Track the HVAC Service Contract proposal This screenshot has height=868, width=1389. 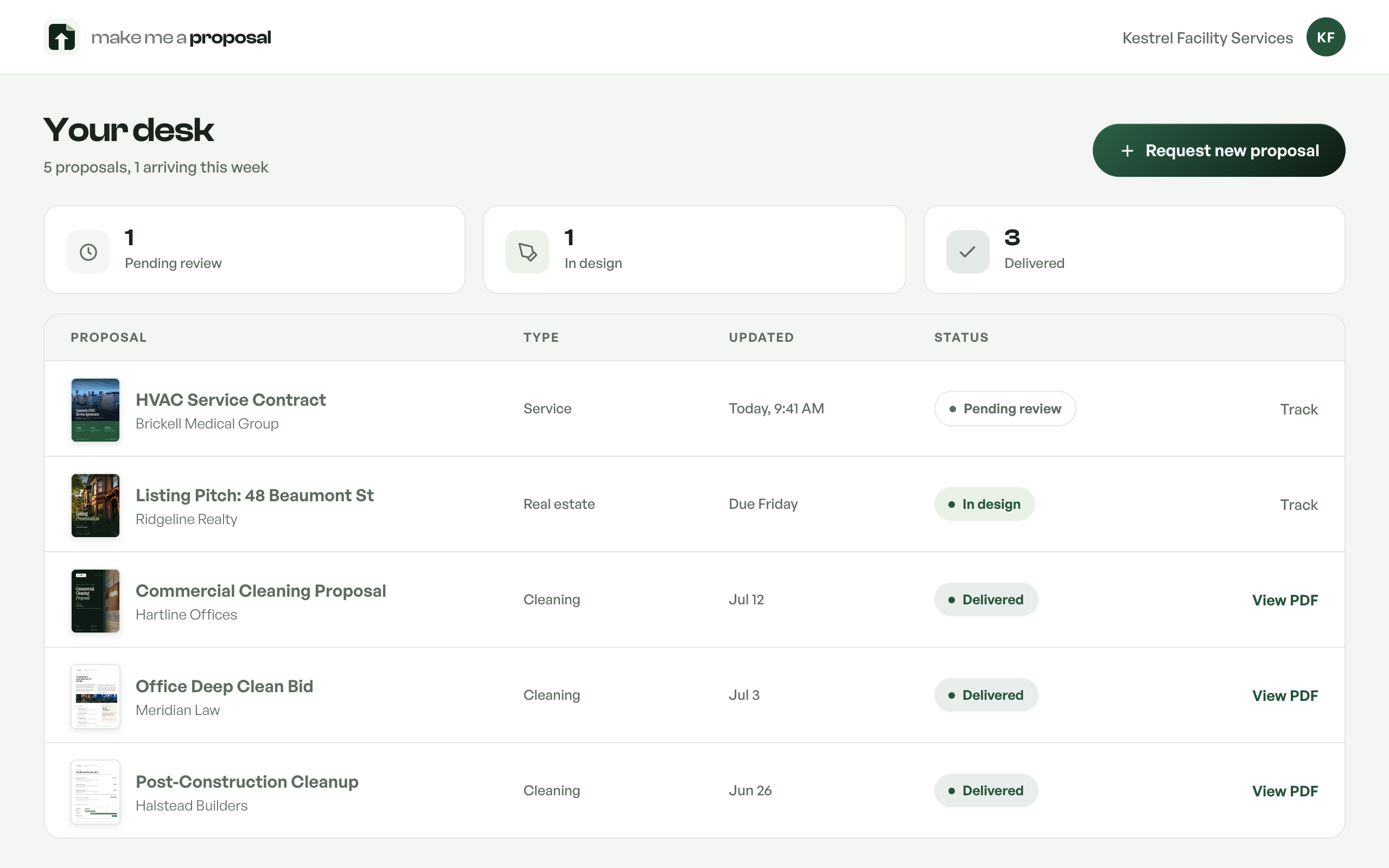(x=1299, y=409)
